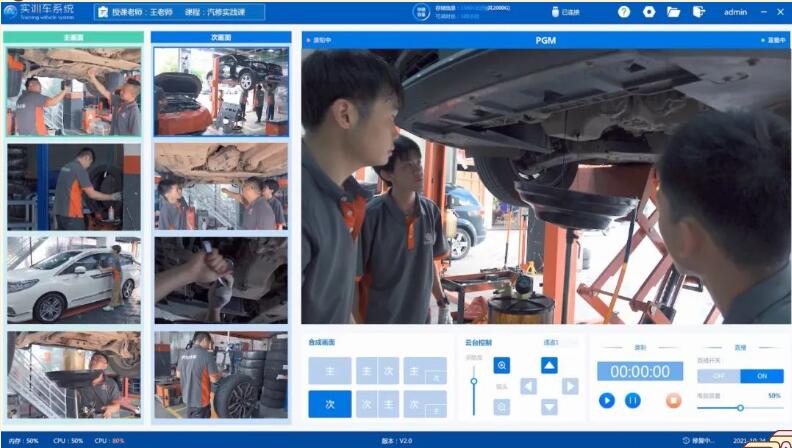Pan camera left with the left arrow
Screen dimensions: 792x448
529,386
